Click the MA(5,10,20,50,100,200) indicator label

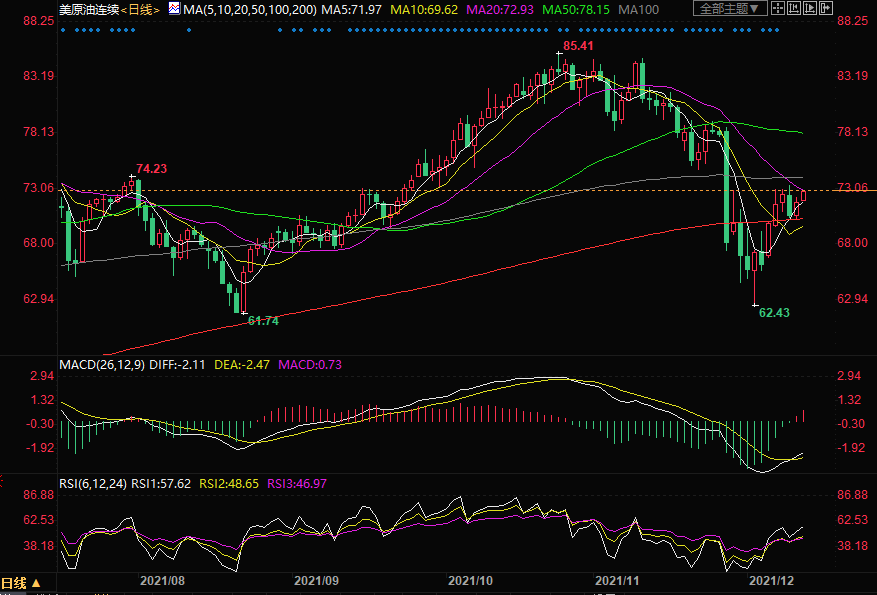click(x=249, y=9)
